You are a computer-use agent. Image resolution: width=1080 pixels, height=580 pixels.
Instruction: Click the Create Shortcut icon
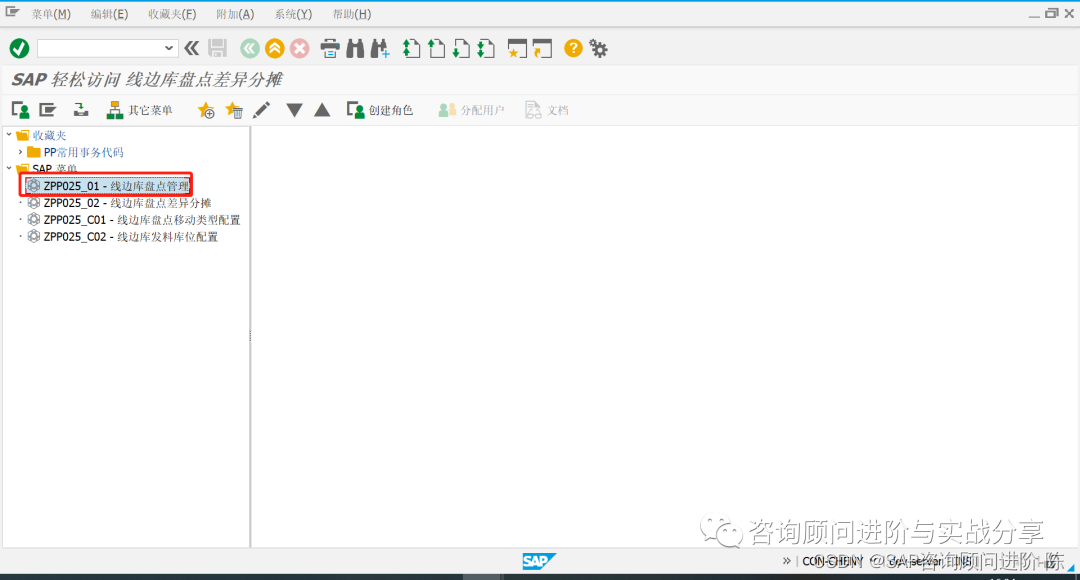click(x=542, y=48)
